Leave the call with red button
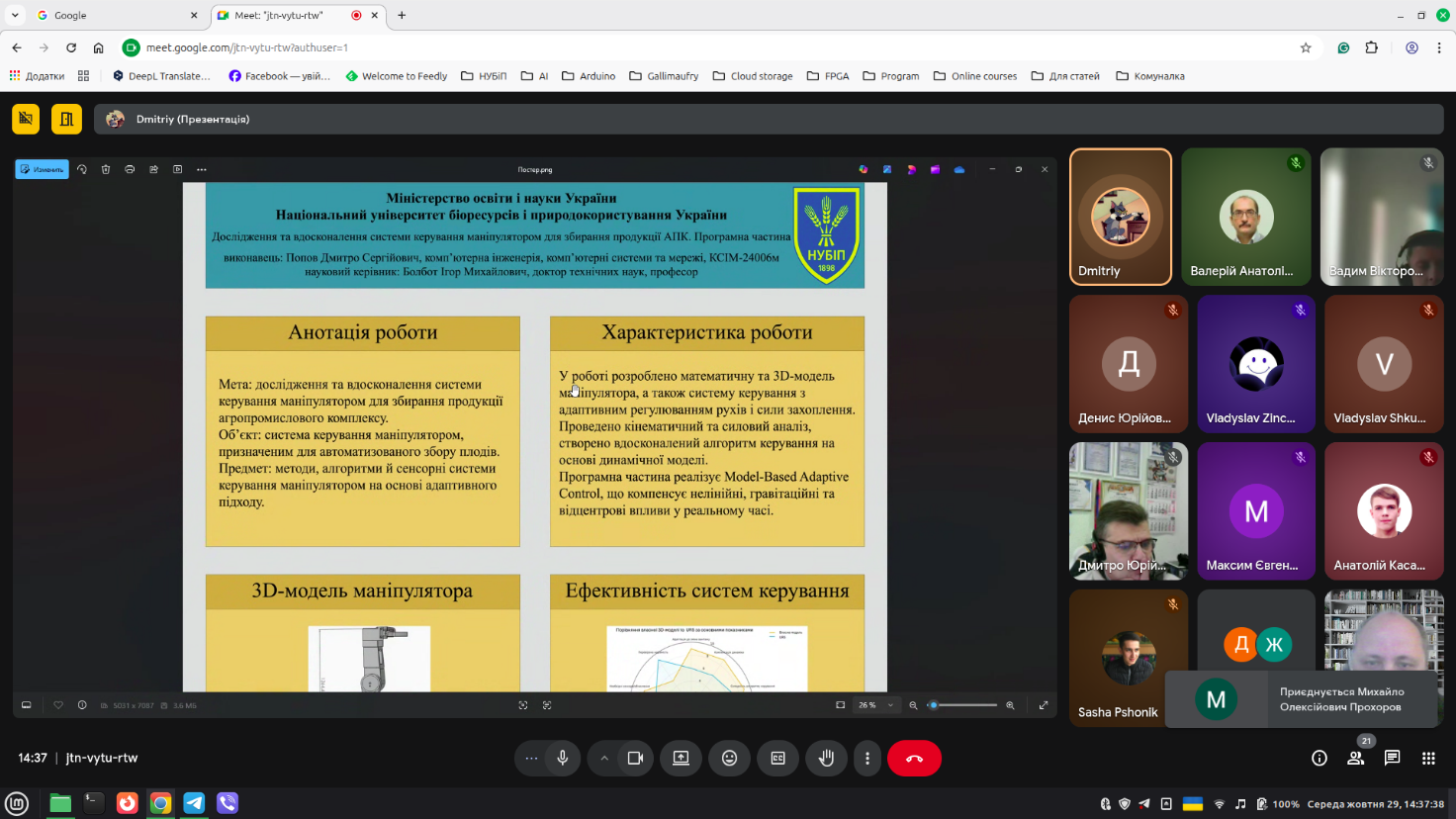 coord(914,758)
